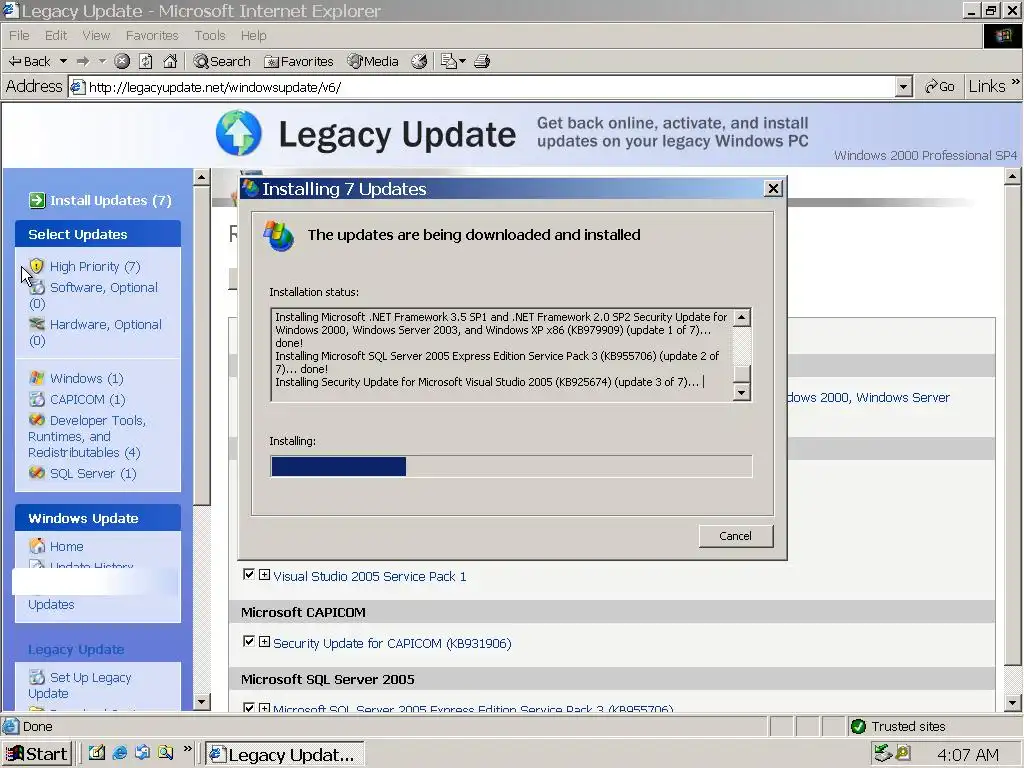Open the View menu
Viewport: 1024px width, 768px height.
96,35
